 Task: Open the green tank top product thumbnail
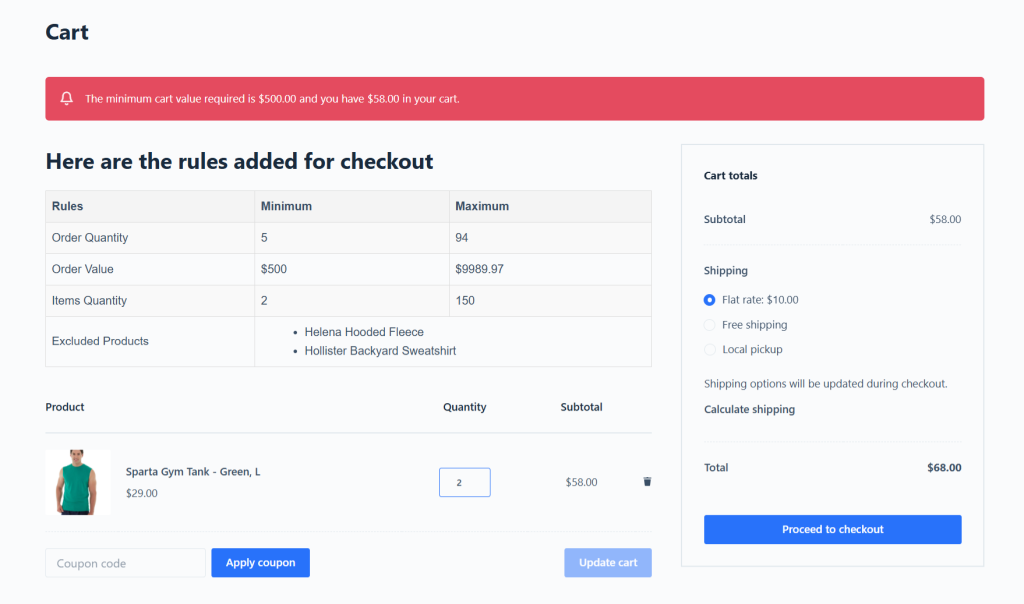tap(78, 482)
